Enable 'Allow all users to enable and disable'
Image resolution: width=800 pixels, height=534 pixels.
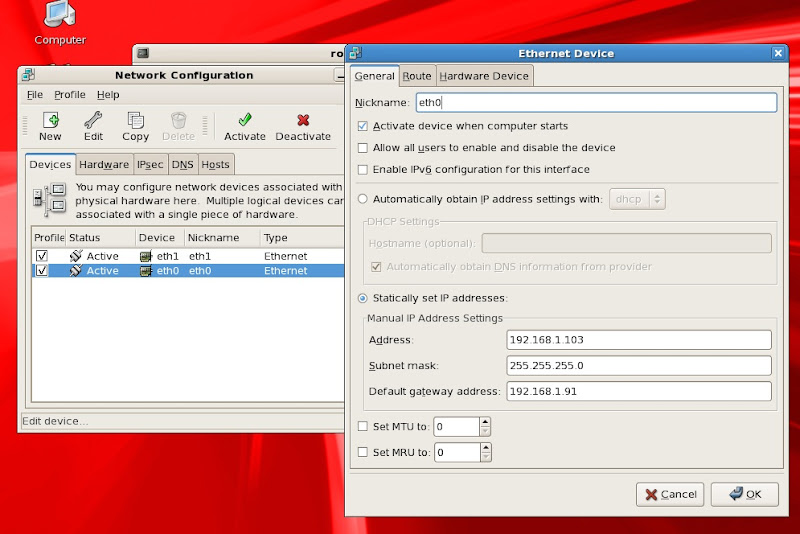[363, 148]
